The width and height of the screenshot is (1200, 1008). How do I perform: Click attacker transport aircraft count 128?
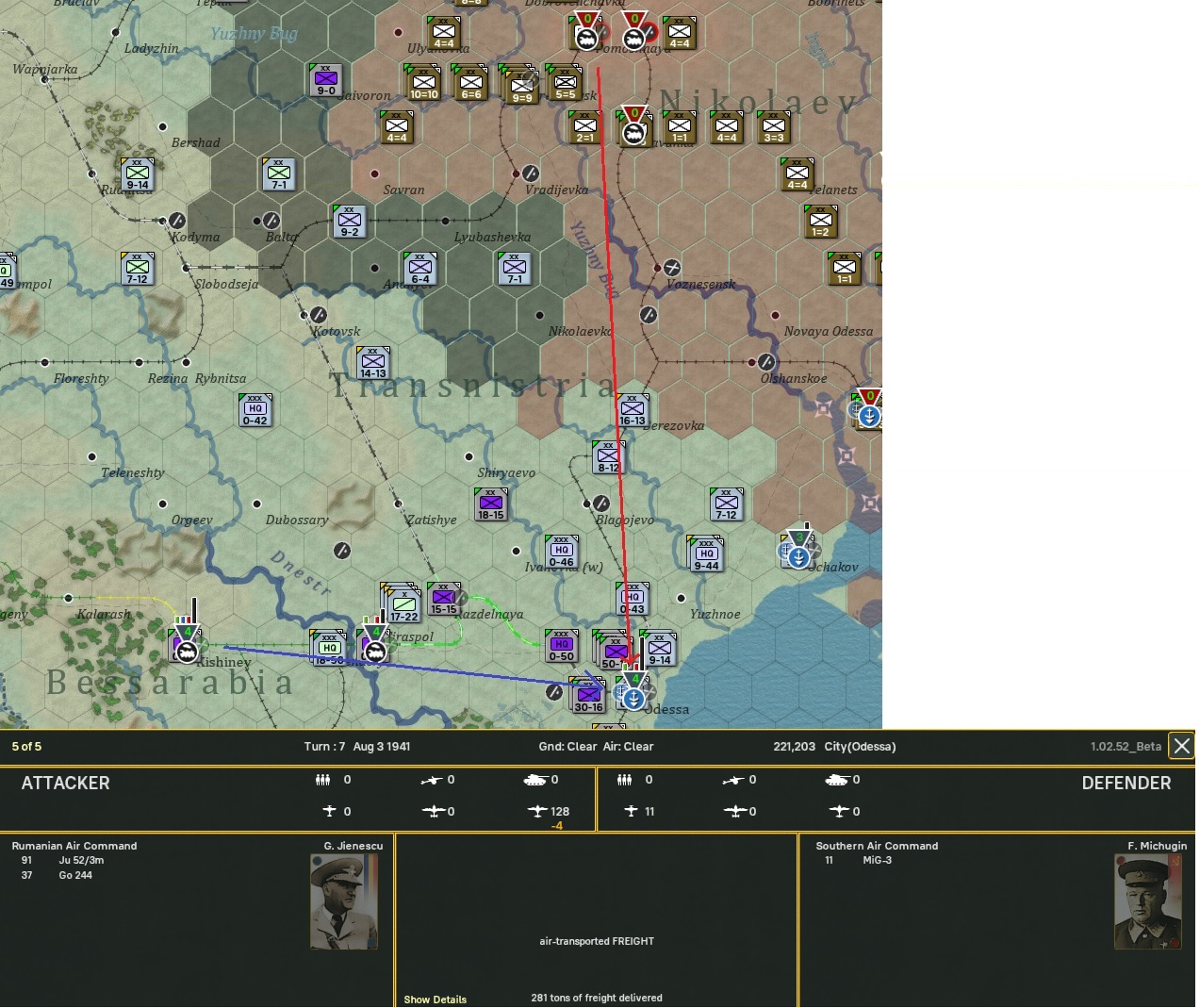point(560,811)
